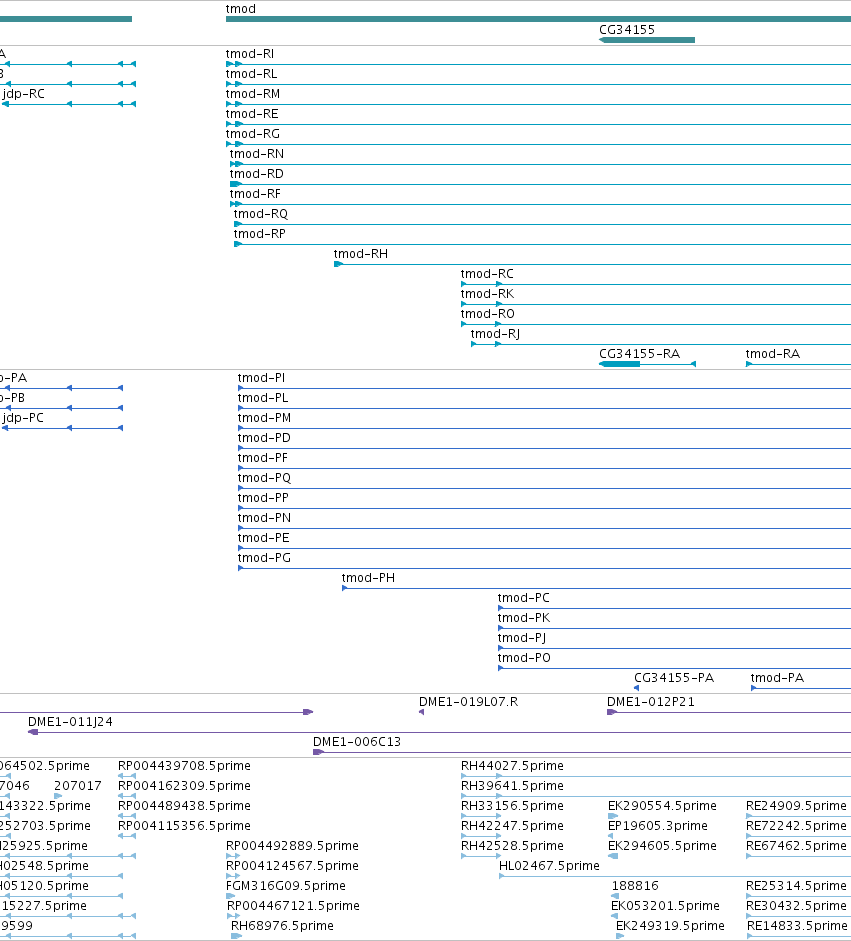Select transcript tmod-RC
Image resolution: width=851 pixels, height=941 pixels.
coord(487,274)
